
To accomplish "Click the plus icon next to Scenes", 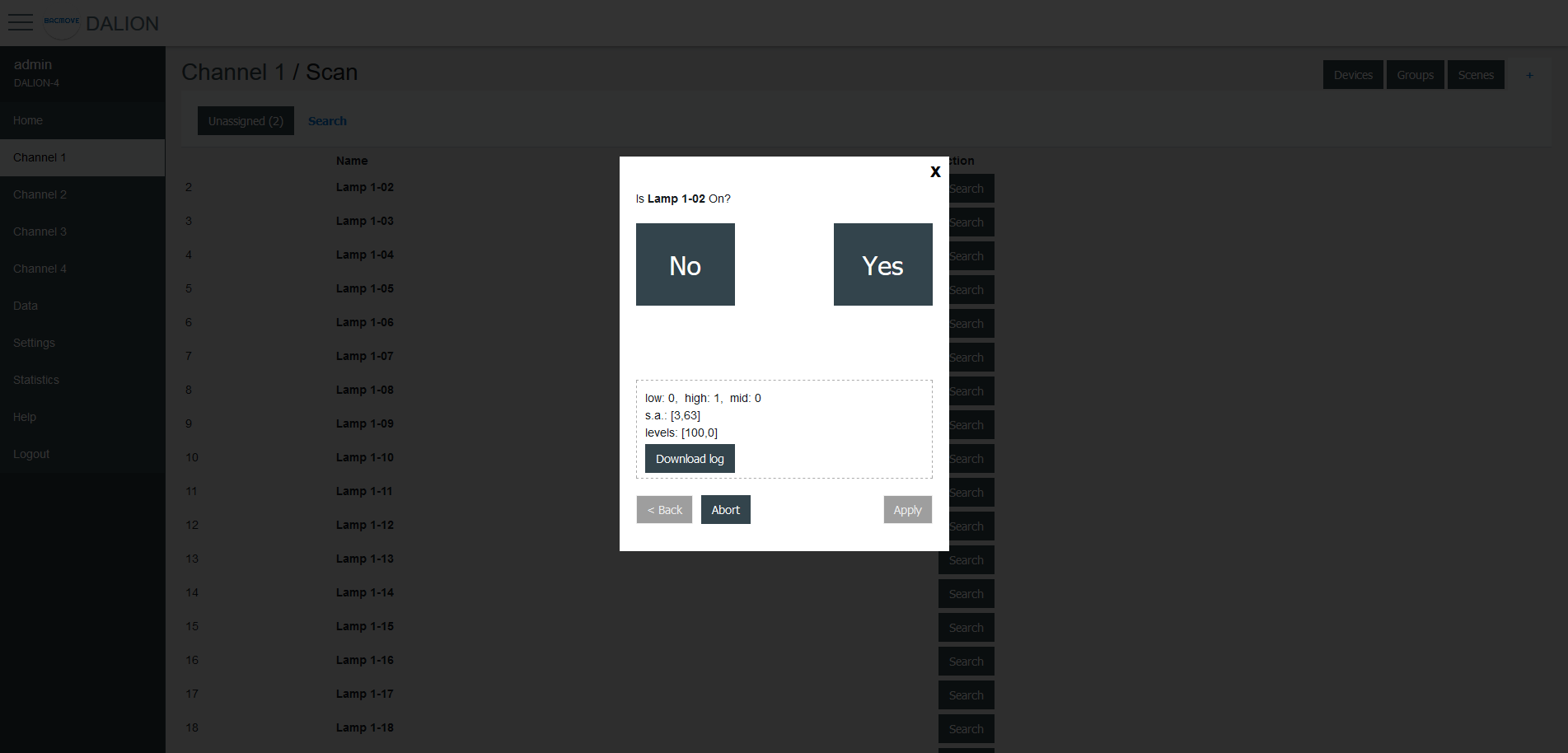I will [1529, 75].
